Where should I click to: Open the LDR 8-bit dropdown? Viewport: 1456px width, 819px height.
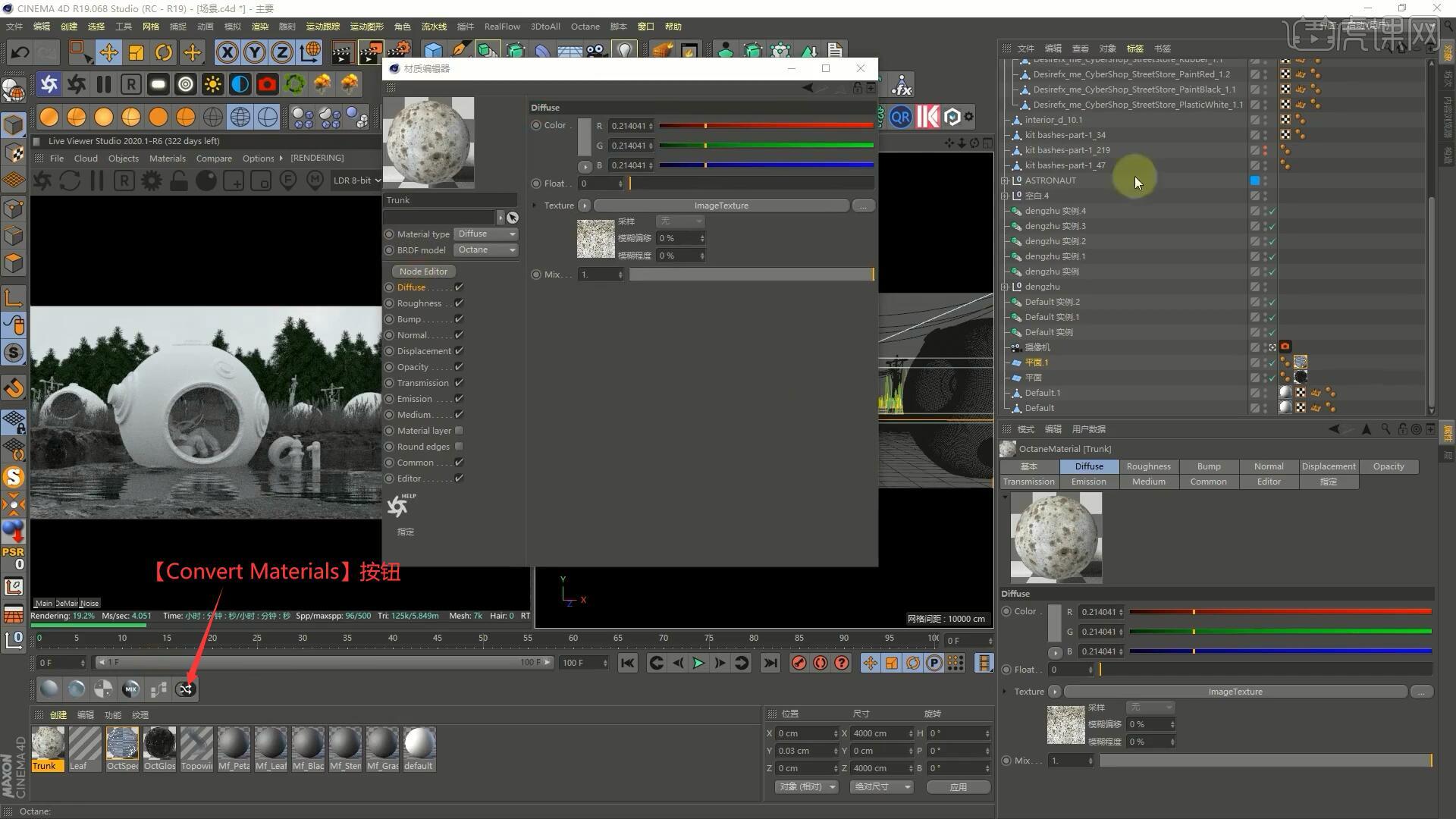click(356, 180)
